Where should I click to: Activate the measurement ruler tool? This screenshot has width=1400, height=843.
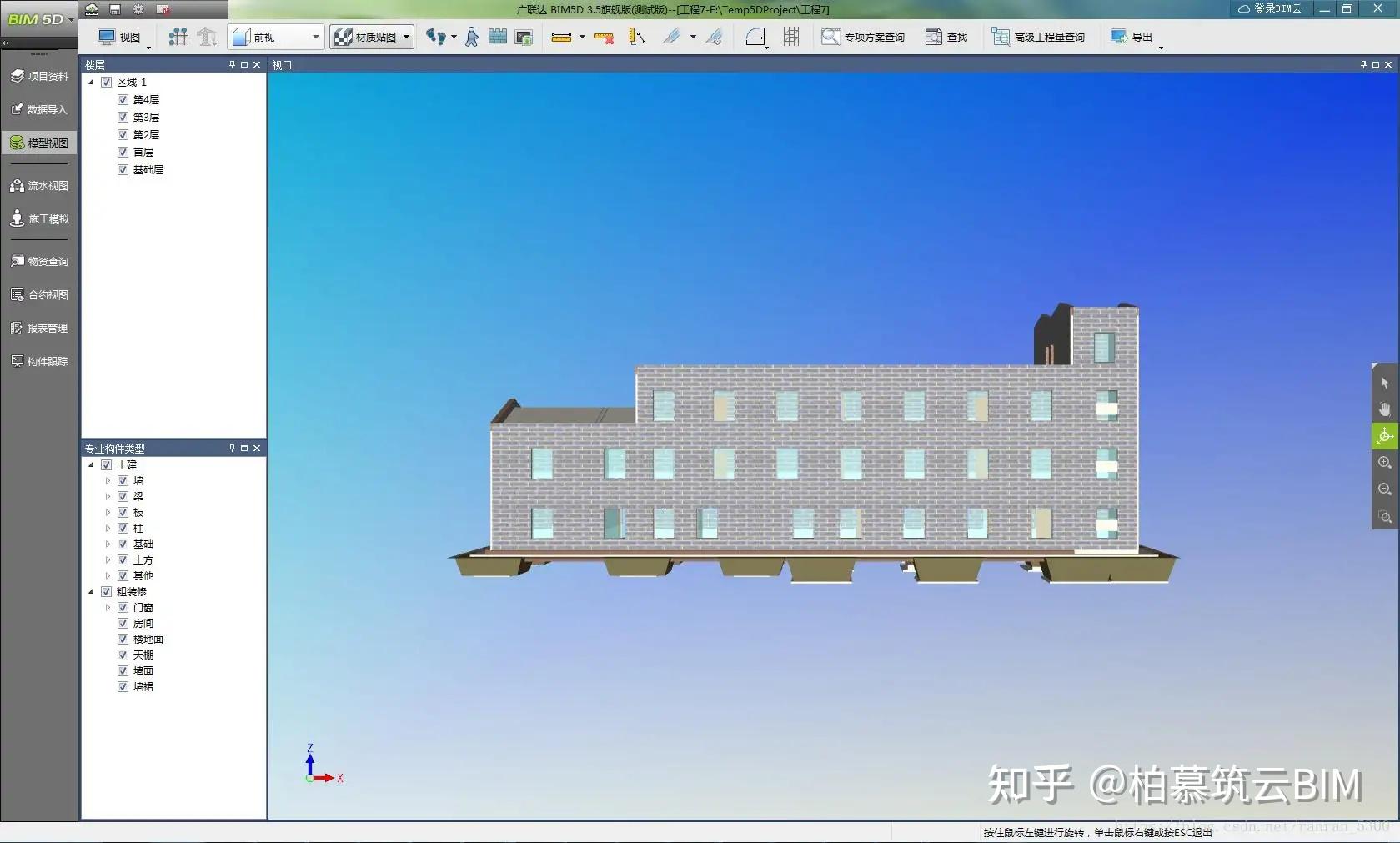point(562,37)
